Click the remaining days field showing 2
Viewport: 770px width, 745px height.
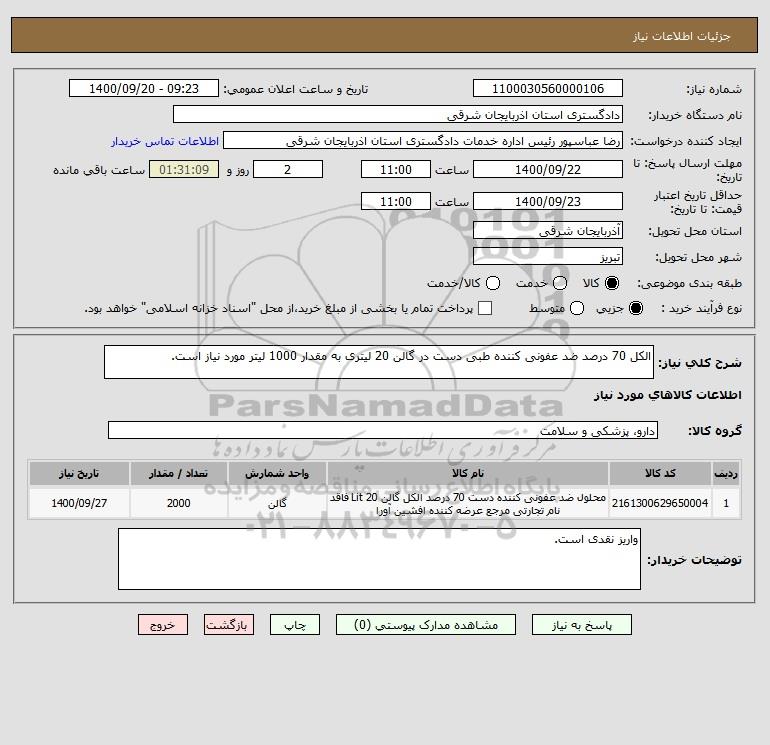(x=288, y=169)
